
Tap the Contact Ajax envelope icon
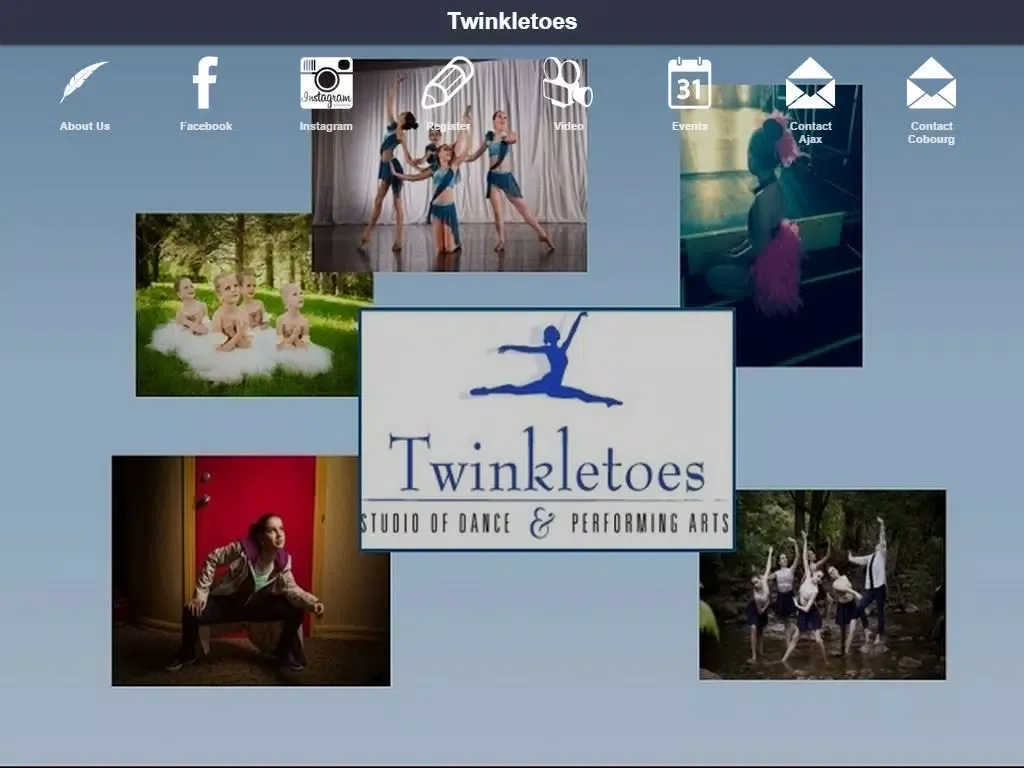(x=810, y=82)
